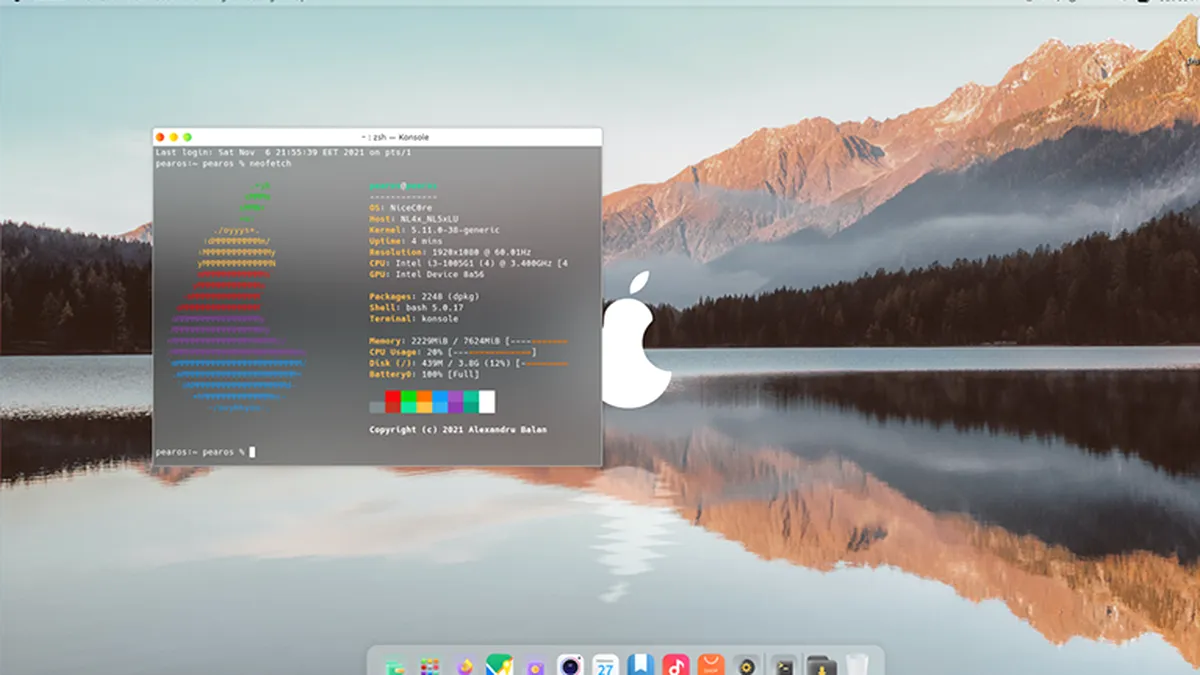The height and width of the screenshot is (675, 1200).
Task: Click the "Packages: 2248 (dpkg)" line
Action: point(422,297)
